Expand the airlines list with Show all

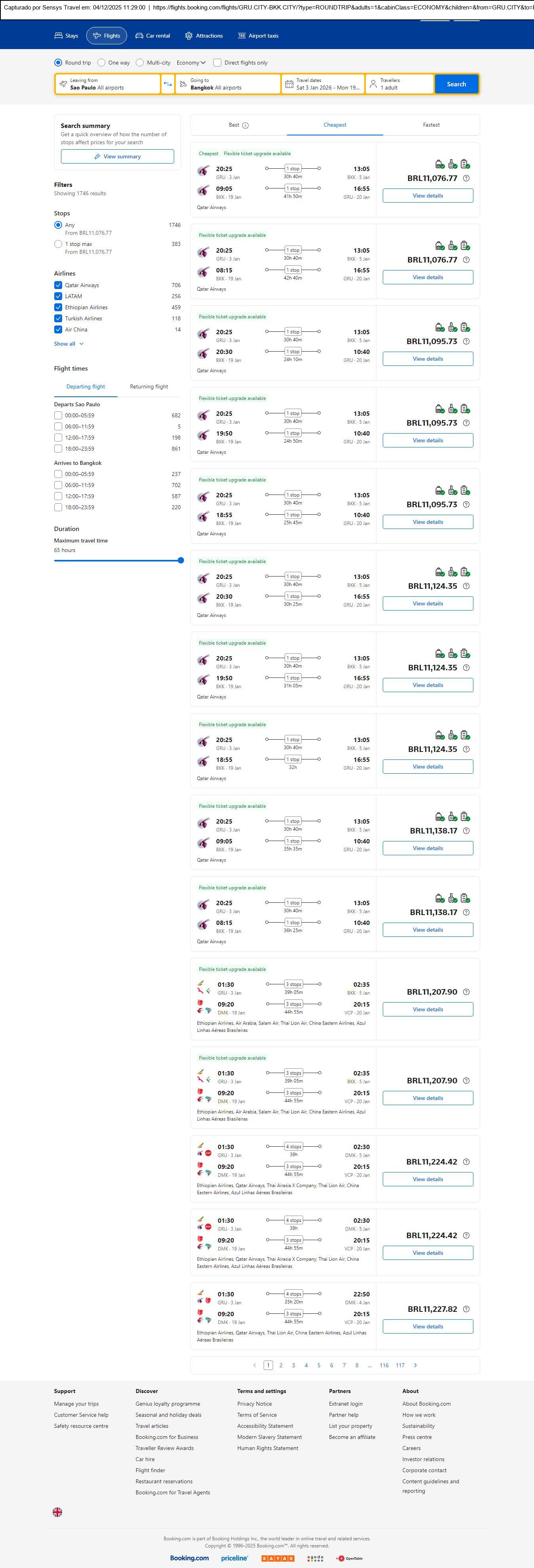(x=69, y=344)
